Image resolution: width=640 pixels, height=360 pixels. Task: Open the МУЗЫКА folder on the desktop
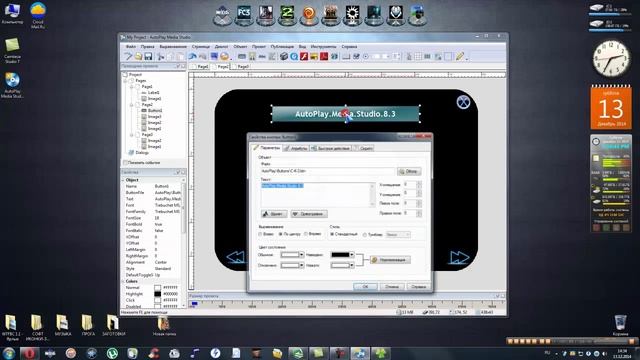coord(62,325)
